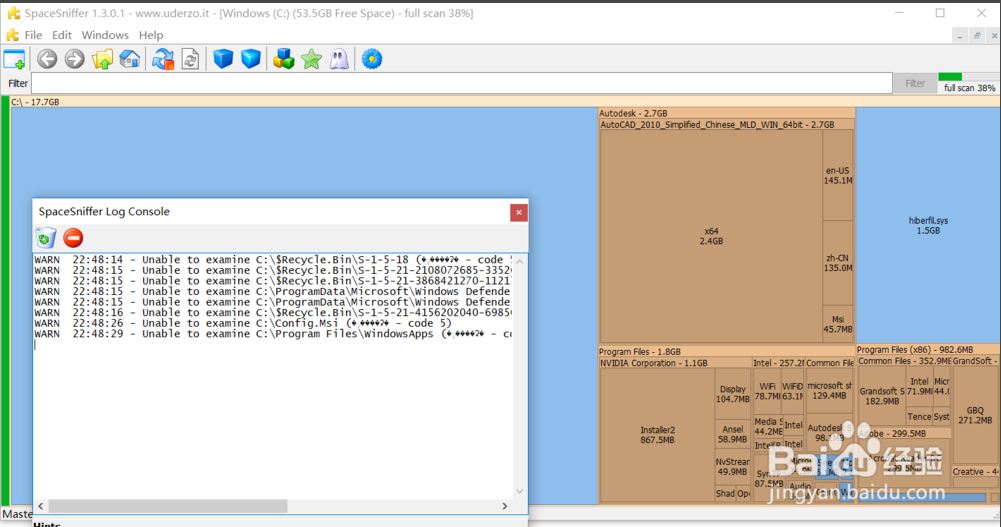Screen dimensions: 1001x527
Task: Select the x64 2.4GB block
Action: tap(711, 236)
